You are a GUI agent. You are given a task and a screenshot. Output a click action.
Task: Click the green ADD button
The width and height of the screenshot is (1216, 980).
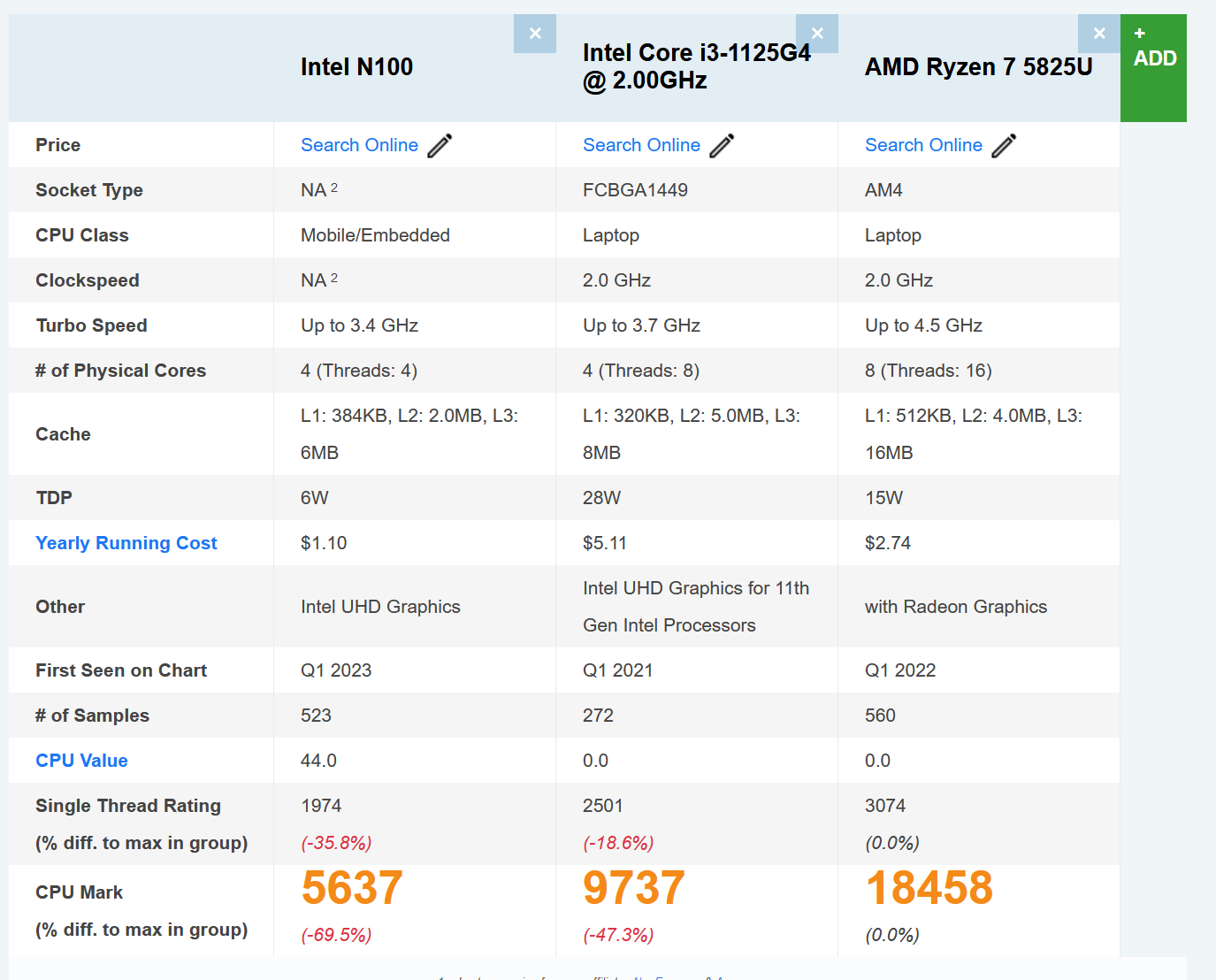(x=1153, y=68)
